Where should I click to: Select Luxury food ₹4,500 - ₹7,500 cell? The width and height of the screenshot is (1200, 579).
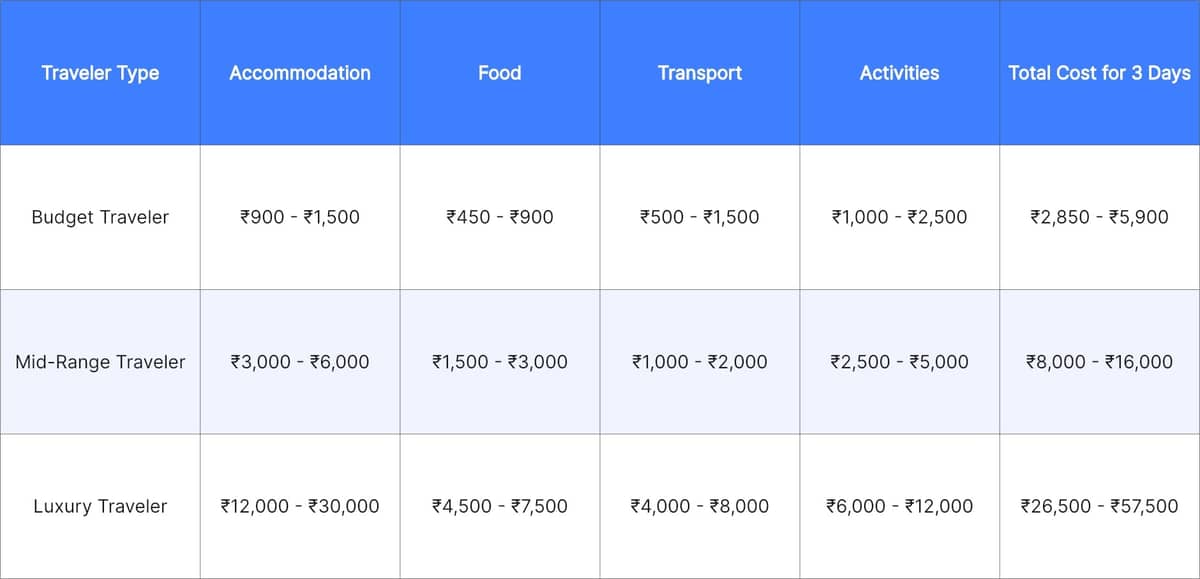[x=500, y=506]
